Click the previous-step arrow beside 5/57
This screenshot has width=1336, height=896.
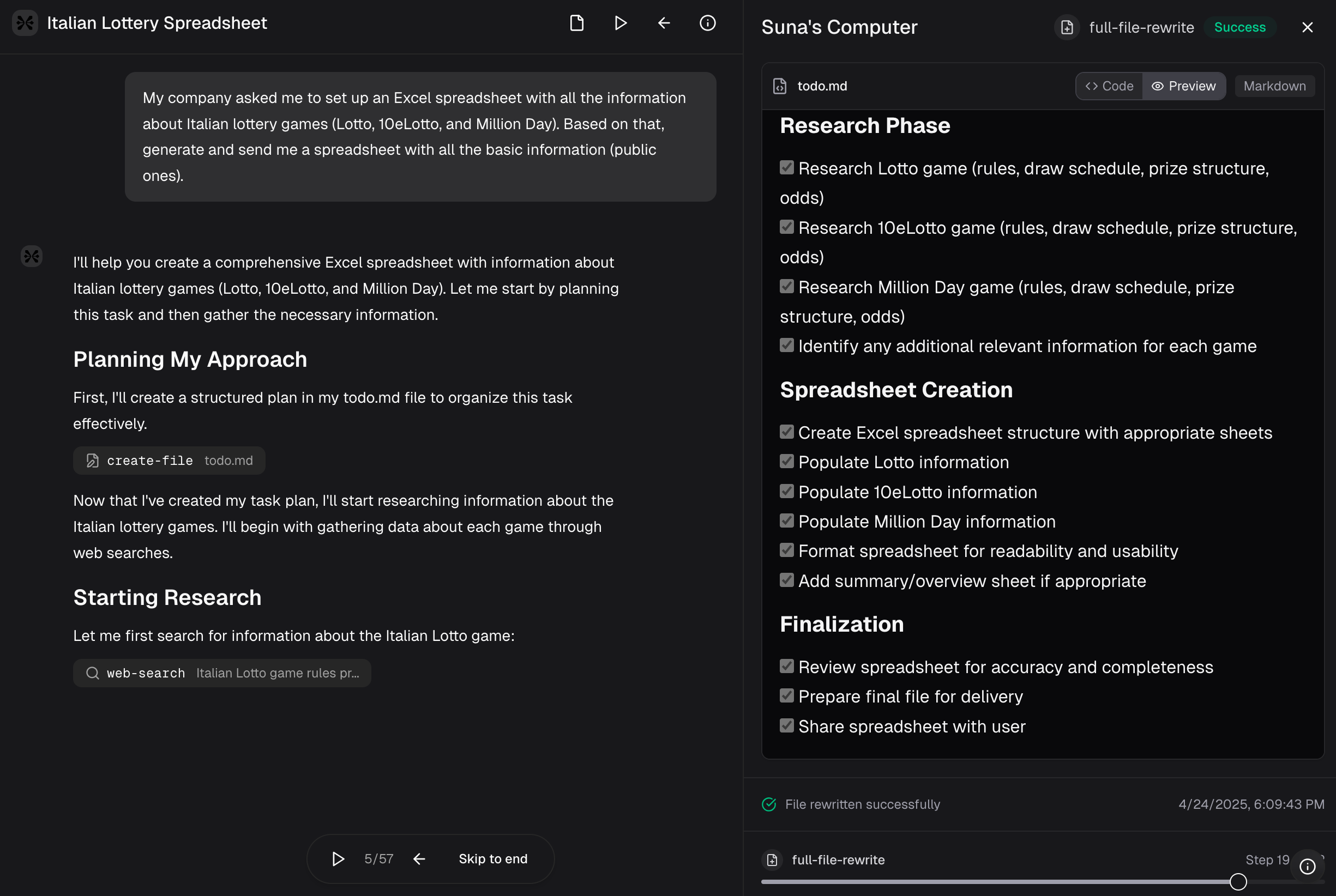(419, 858)
